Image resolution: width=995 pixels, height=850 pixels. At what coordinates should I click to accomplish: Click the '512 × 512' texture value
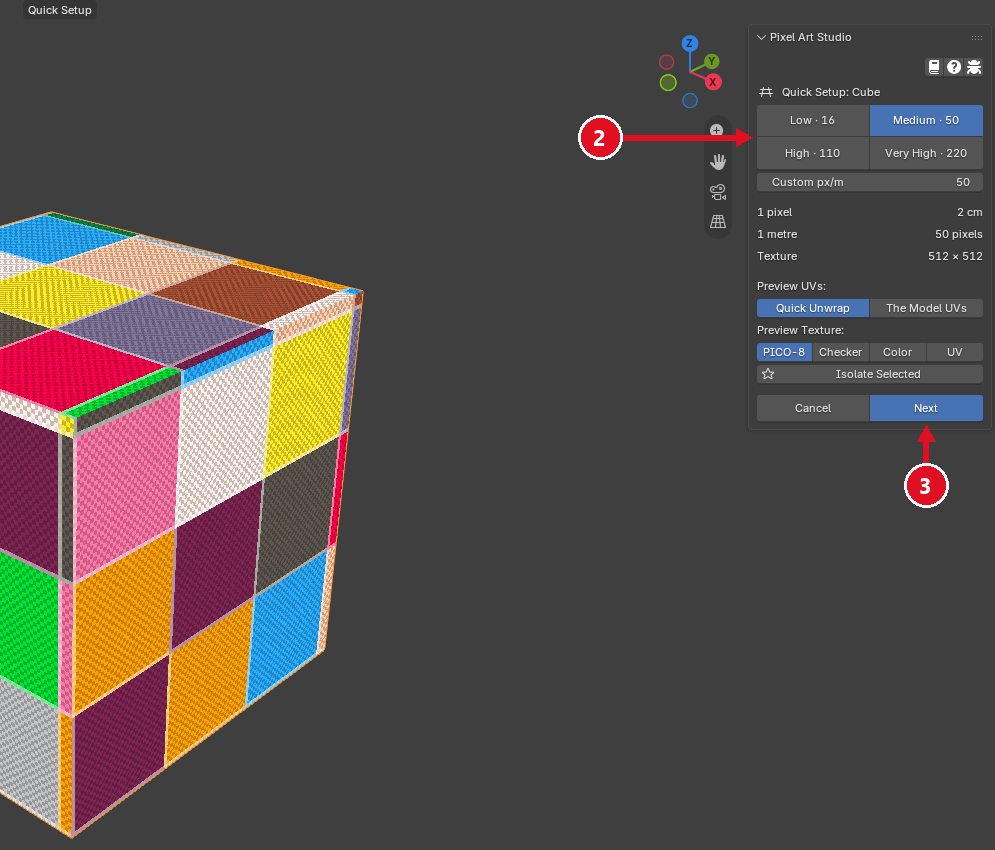point(955,256)
